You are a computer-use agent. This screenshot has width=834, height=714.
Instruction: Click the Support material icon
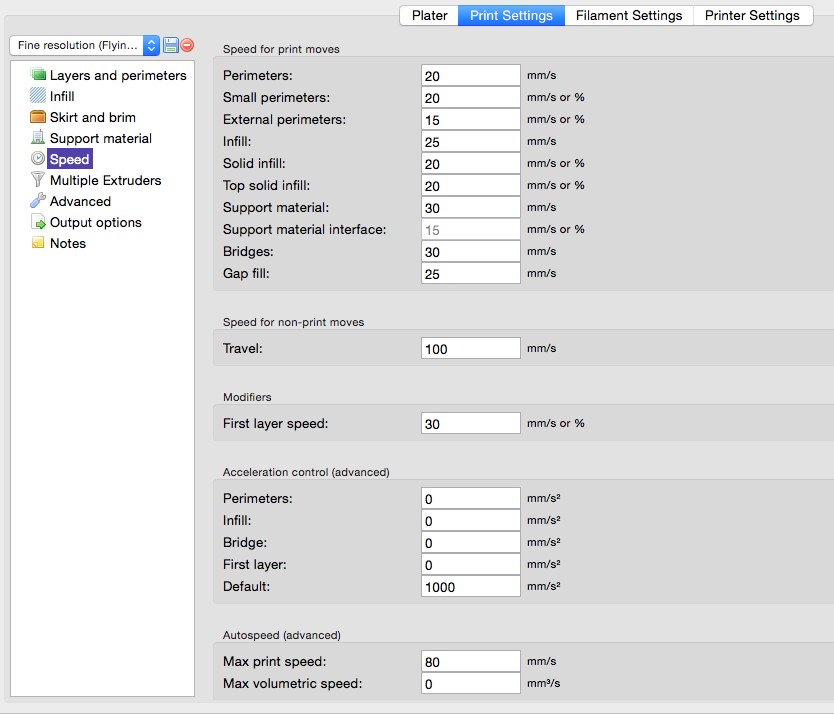(x=38, y=138)
